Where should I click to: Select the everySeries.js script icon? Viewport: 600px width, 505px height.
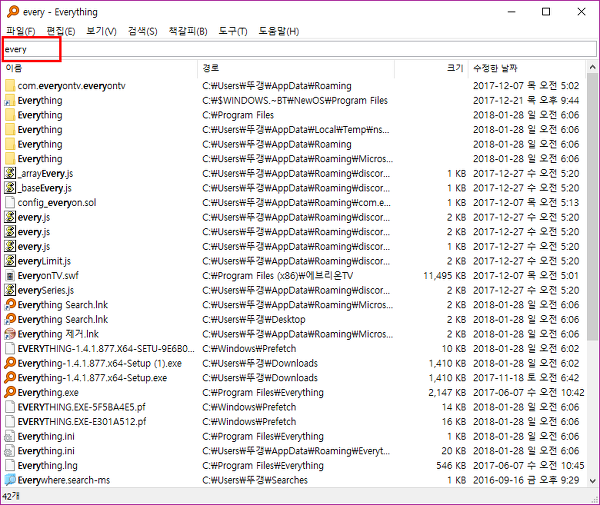10,290
